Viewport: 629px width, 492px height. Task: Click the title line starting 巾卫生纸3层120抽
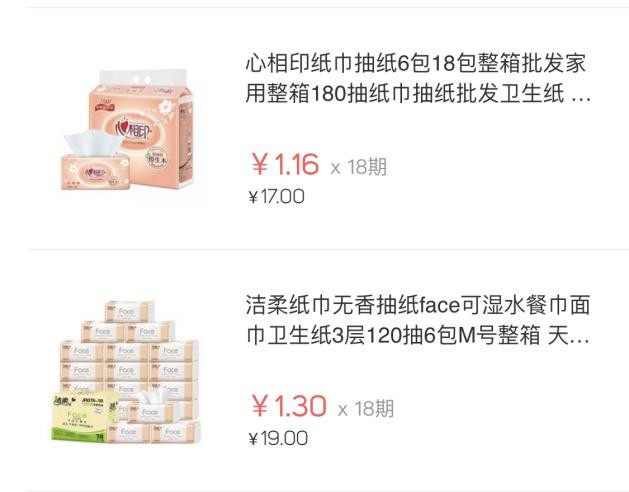point(418,335)
